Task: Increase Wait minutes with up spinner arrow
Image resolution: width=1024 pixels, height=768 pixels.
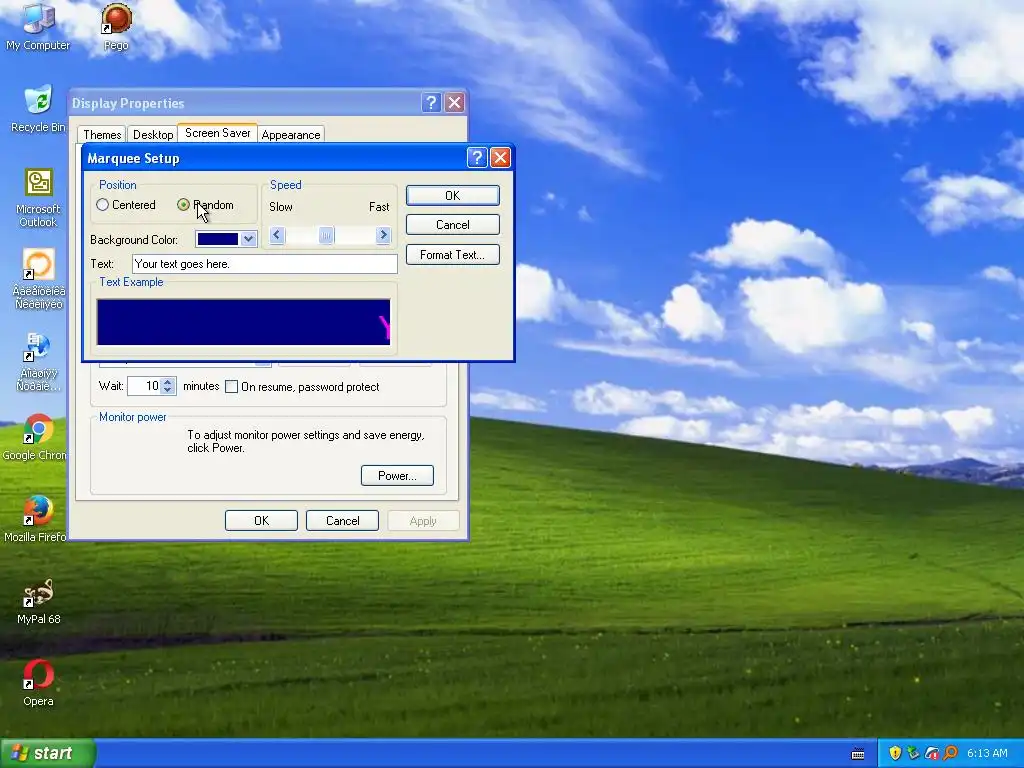Action: [x=168, y=382]
